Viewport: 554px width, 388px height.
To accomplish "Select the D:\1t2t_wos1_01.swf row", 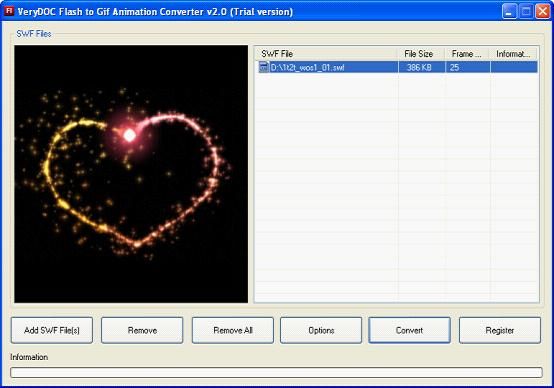I will 397,67.
